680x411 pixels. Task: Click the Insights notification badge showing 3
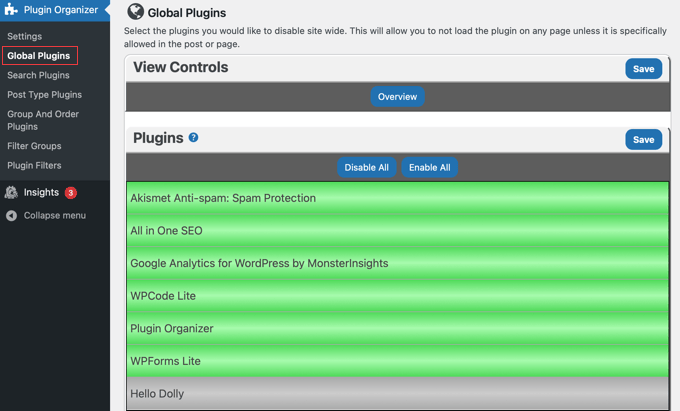pyautogui.click(x=71, y=192)
